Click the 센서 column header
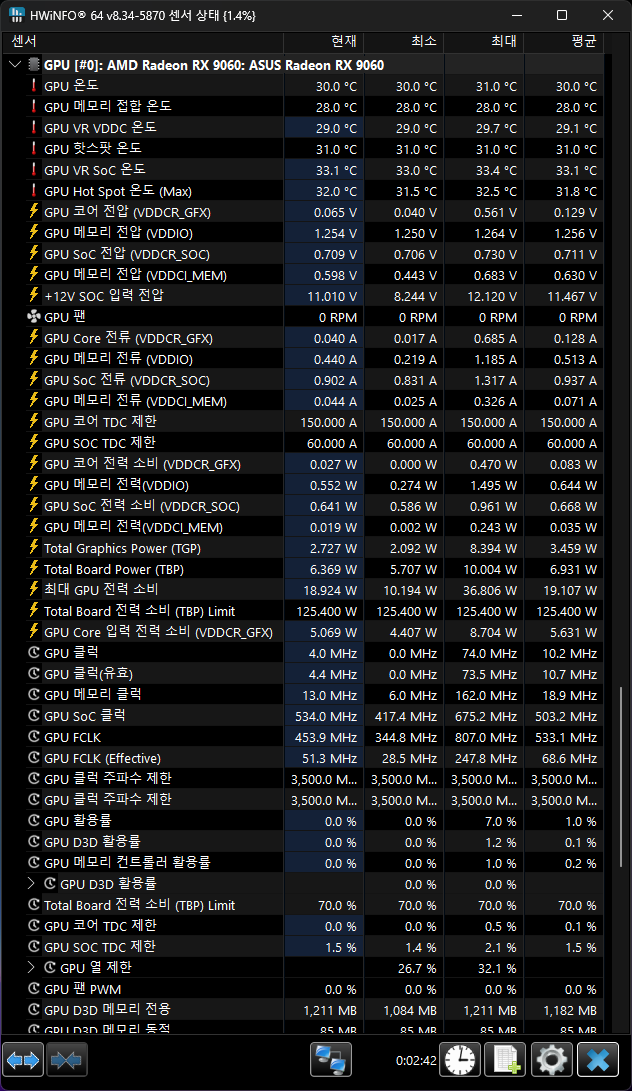 pyautogui.click(x=142, y=42)
